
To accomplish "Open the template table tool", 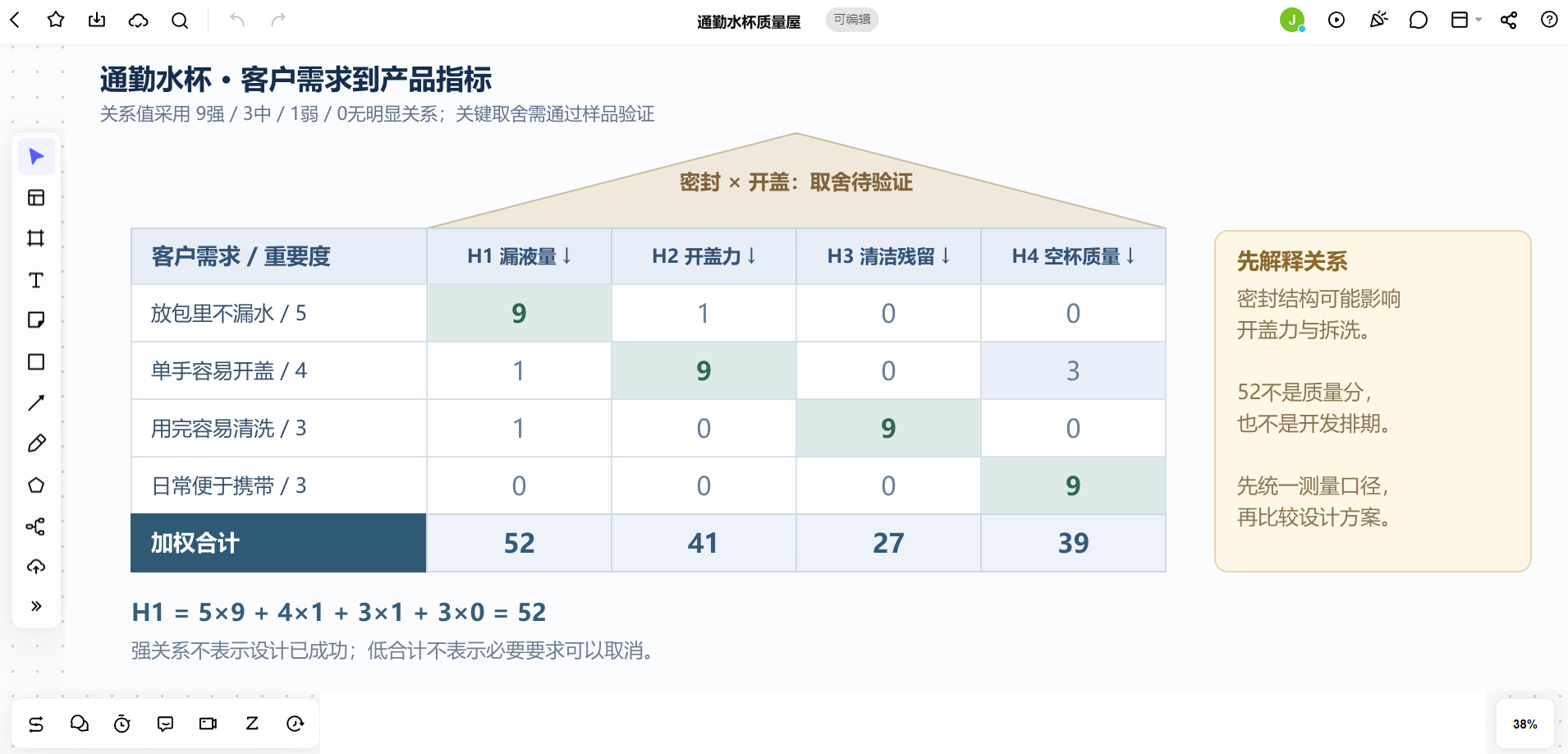I will [x=36, y=197].
